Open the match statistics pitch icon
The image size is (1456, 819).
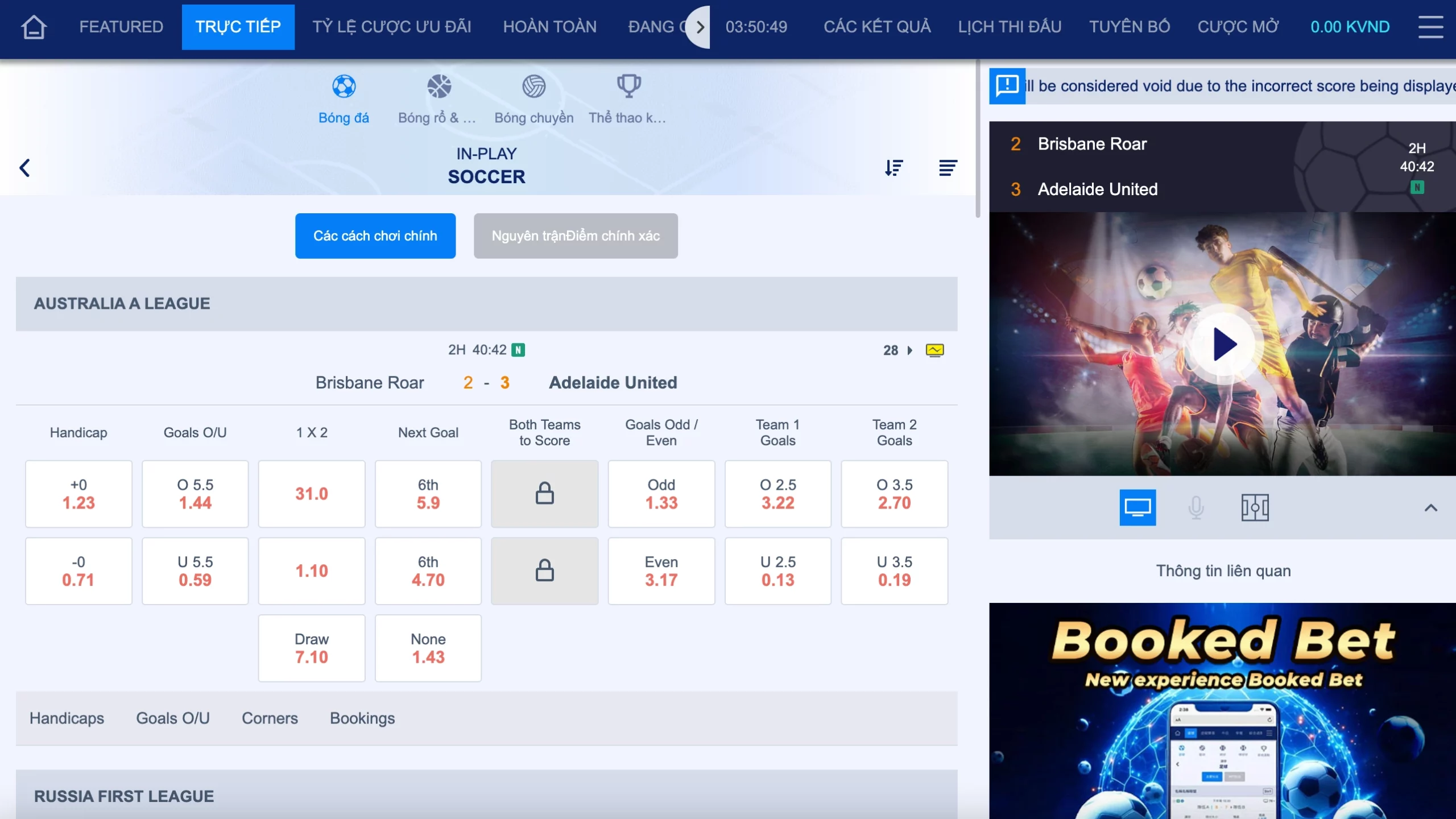1255,507
